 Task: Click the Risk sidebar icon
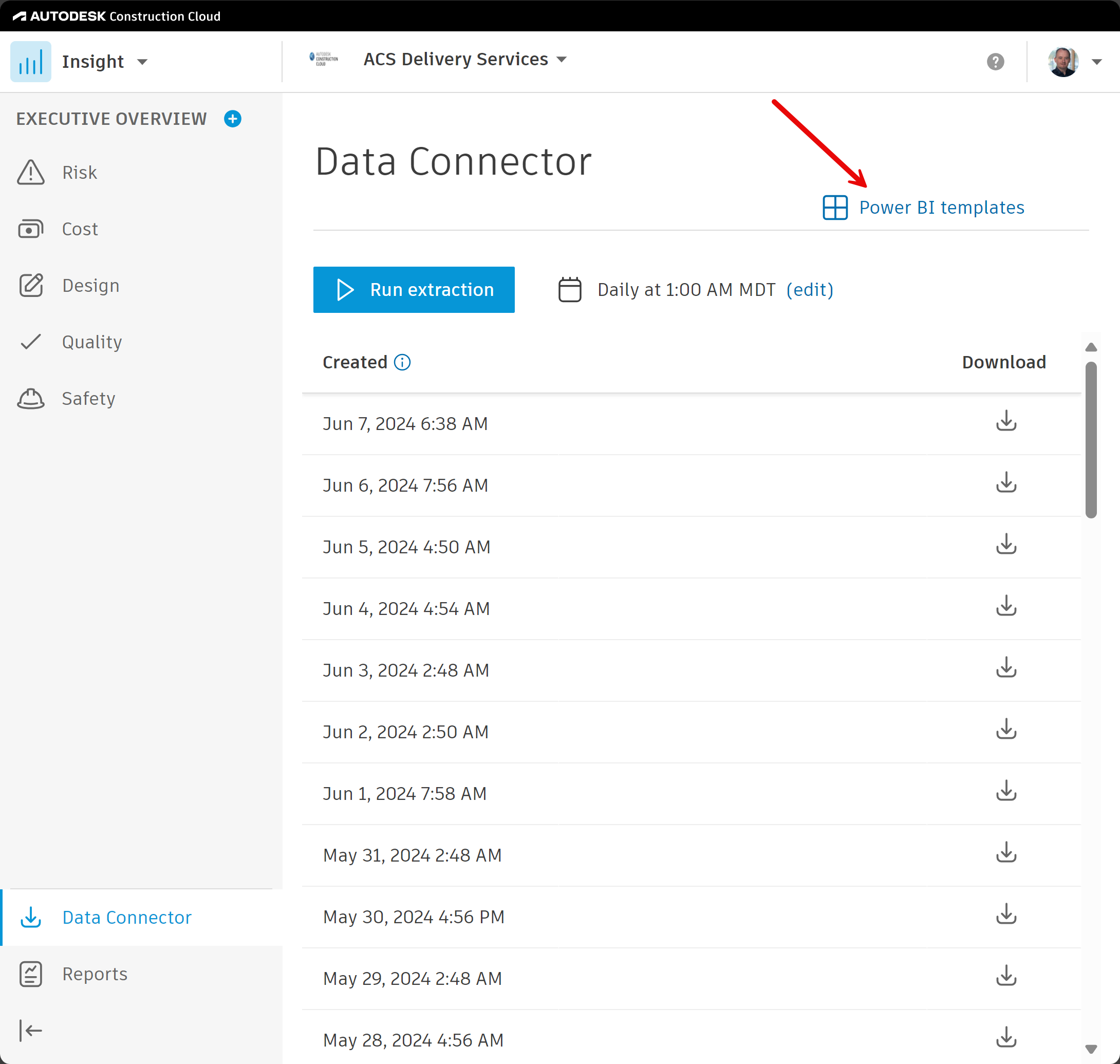31,171
